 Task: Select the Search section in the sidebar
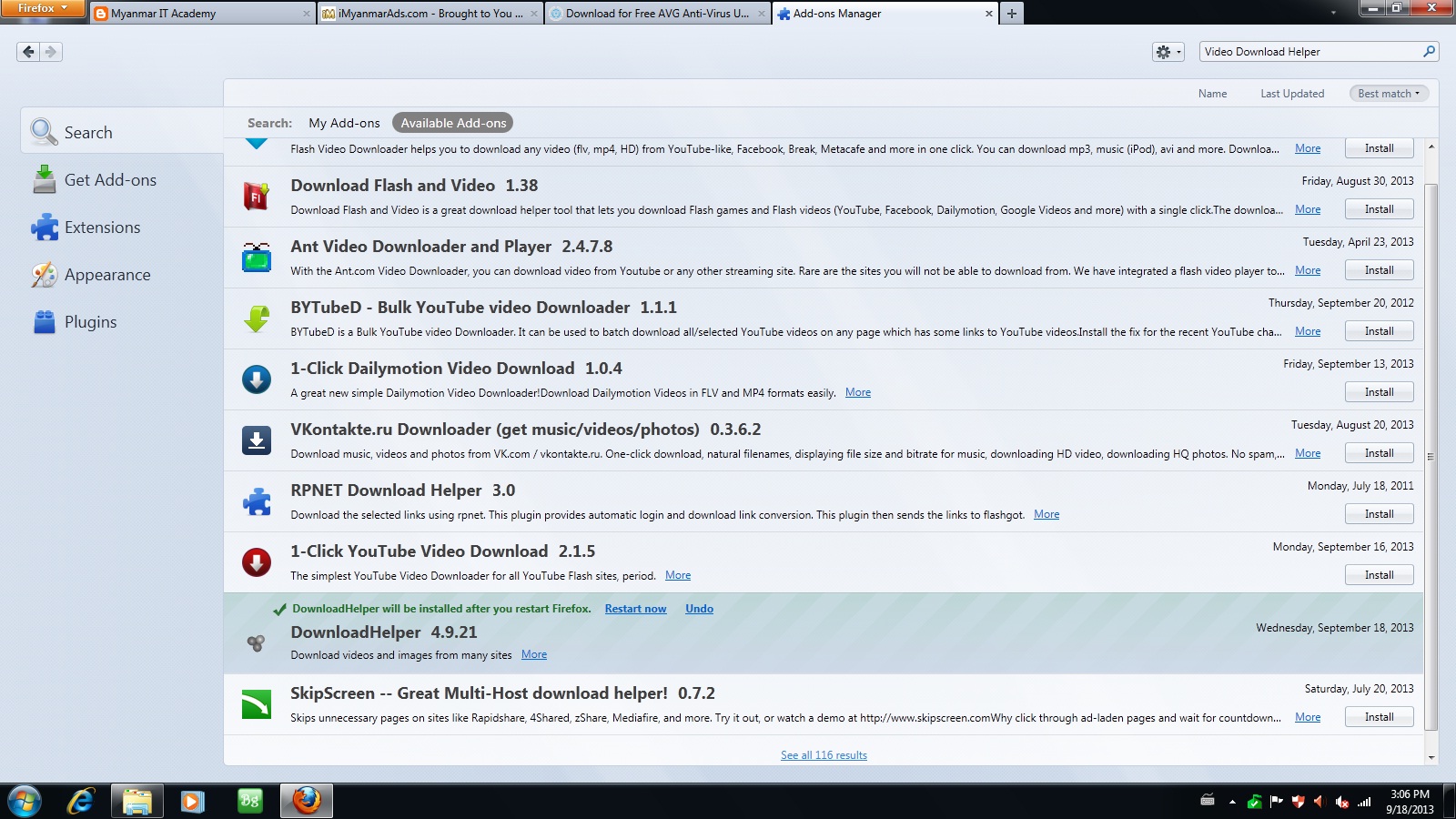coord(88,131)
